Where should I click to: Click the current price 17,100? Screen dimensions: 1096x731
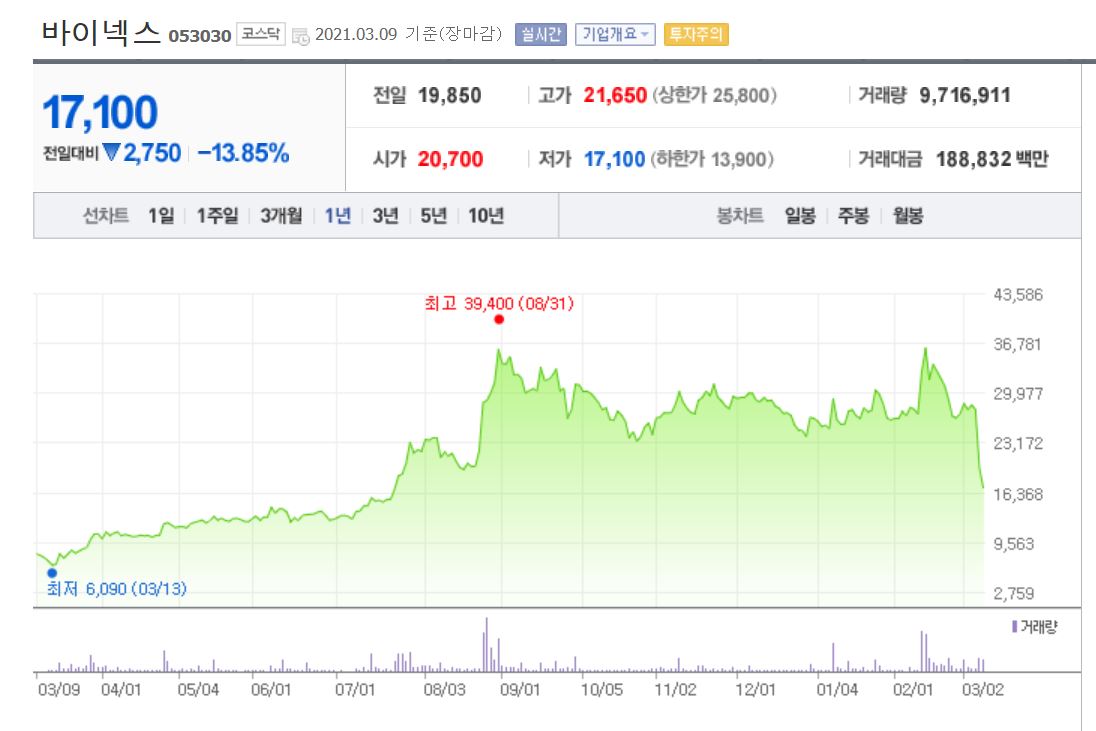100,113
